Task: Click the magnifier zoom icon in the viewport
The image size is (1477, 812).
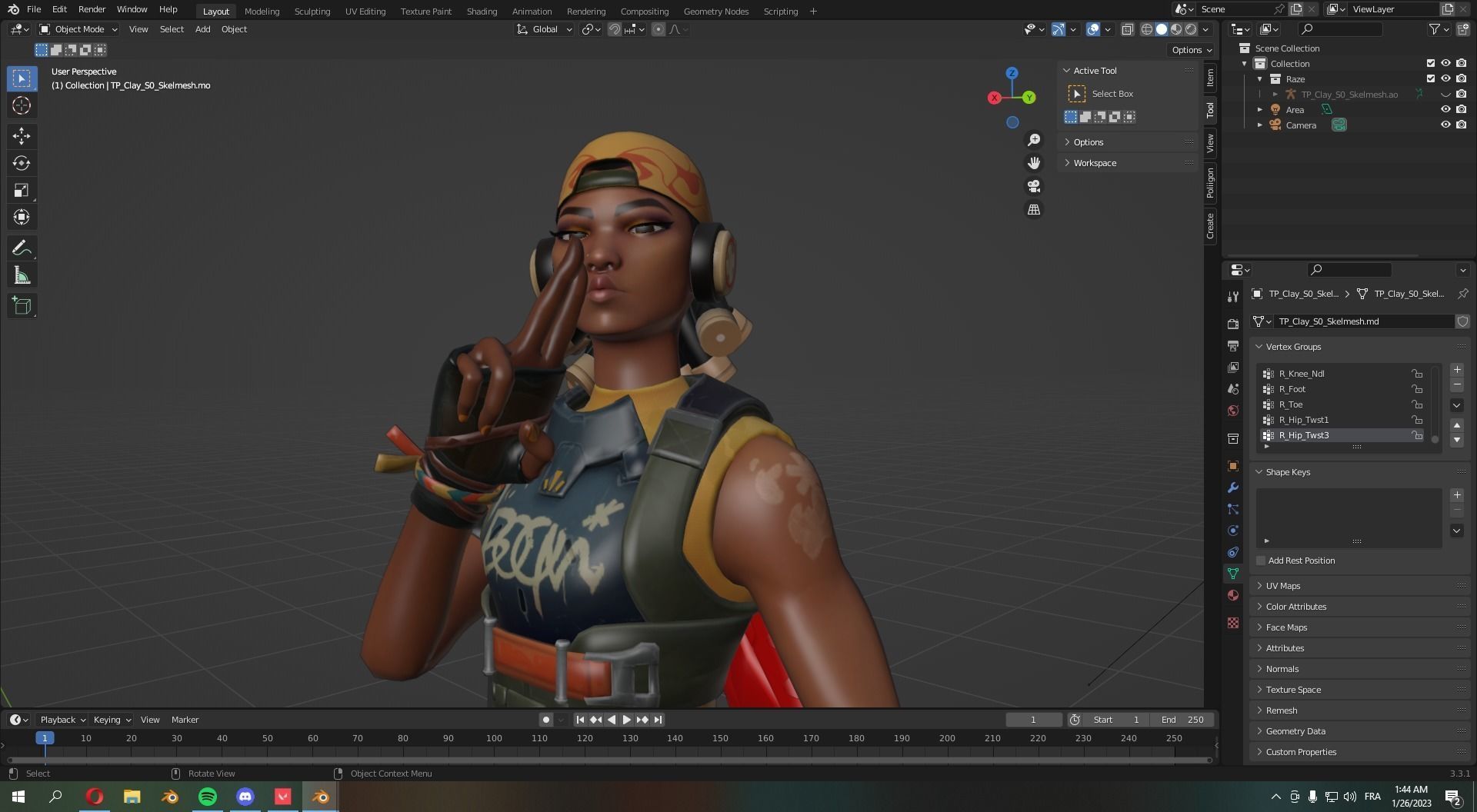Action: click(x=1034, y=139)
